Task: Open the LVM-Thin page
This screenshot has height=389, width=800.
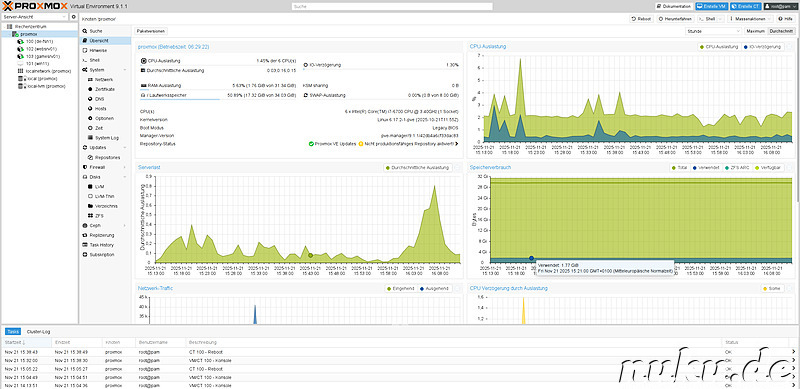Action: click(x=105, y=196)
